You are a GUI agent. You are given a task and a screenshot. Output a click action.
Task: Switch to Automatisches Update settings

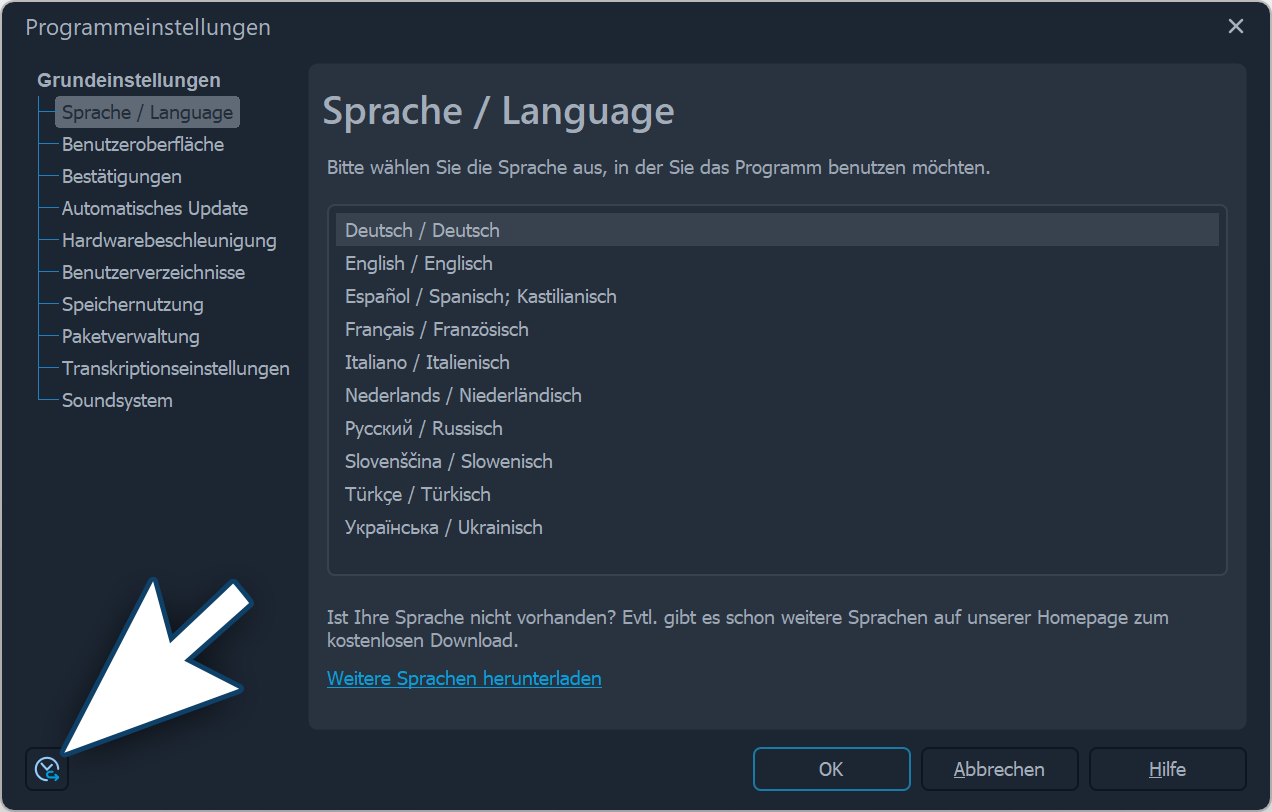[154, 208]
